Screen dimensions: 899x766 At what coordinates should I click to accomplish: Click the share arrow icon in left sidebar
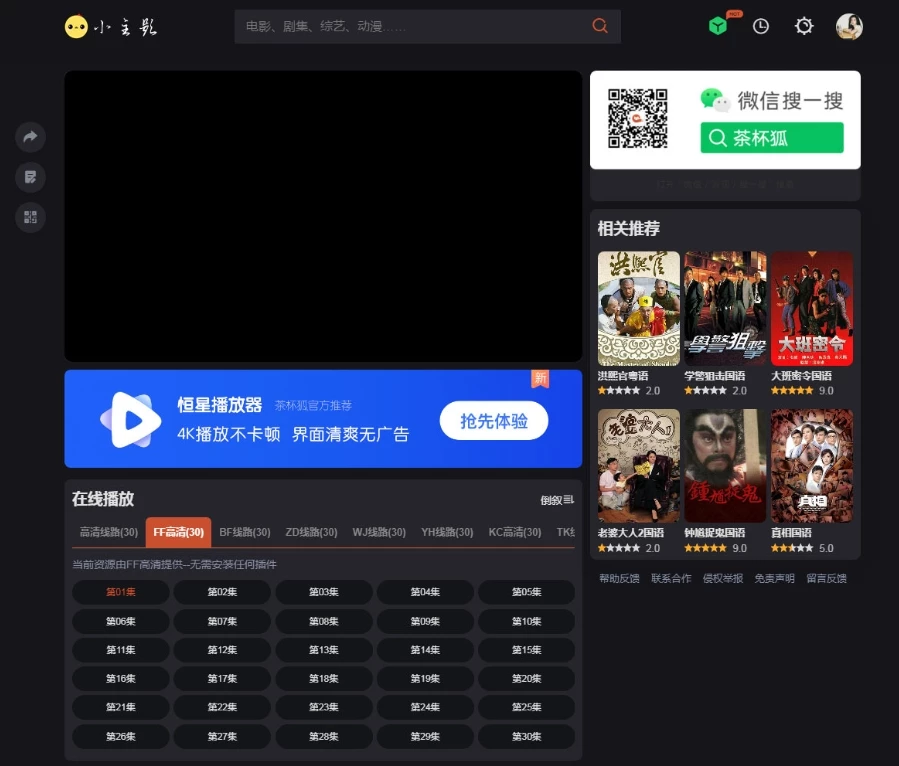pyautogui.click(x=30, y=137)
